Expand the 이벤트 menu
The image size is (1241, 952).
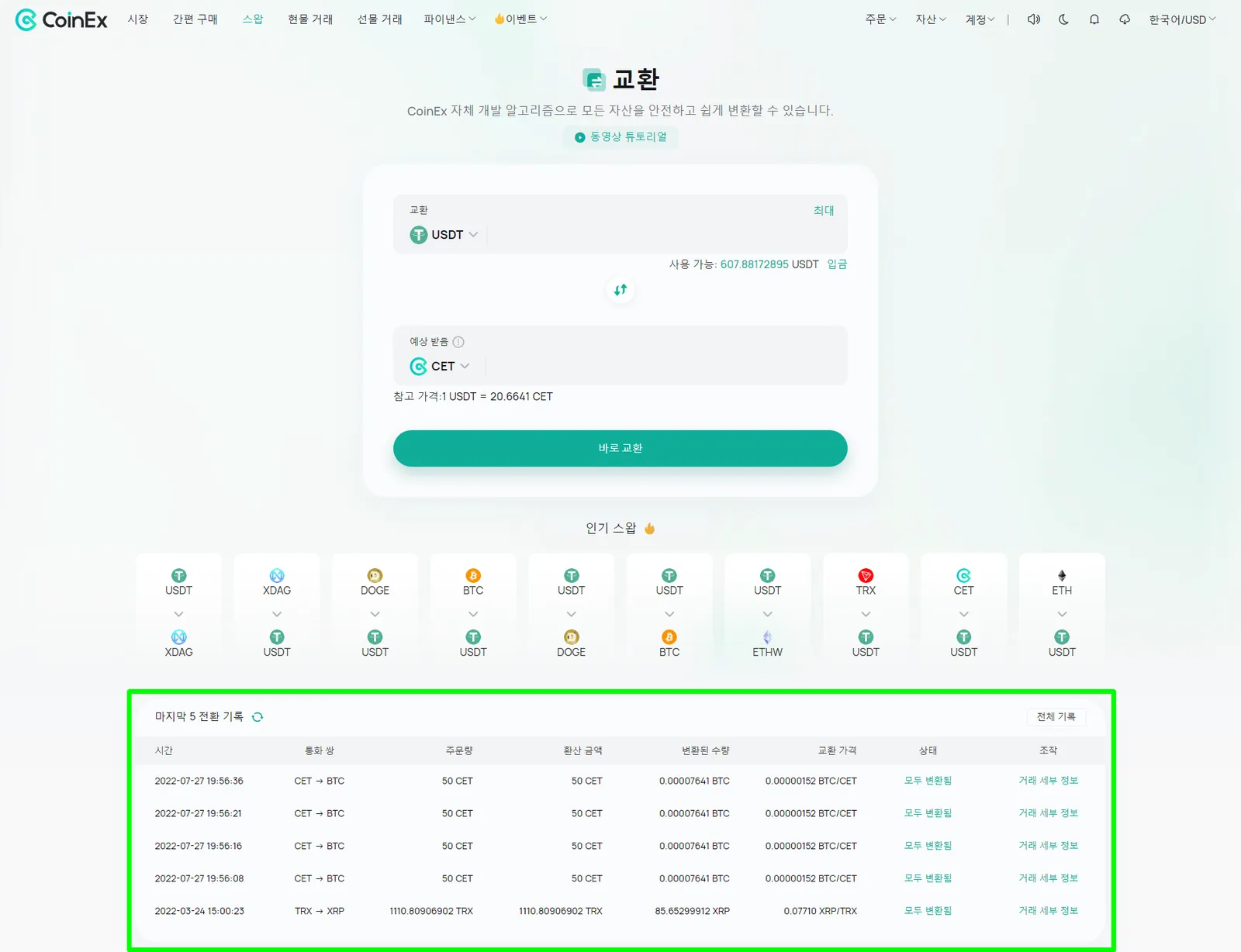coord(520,19)
